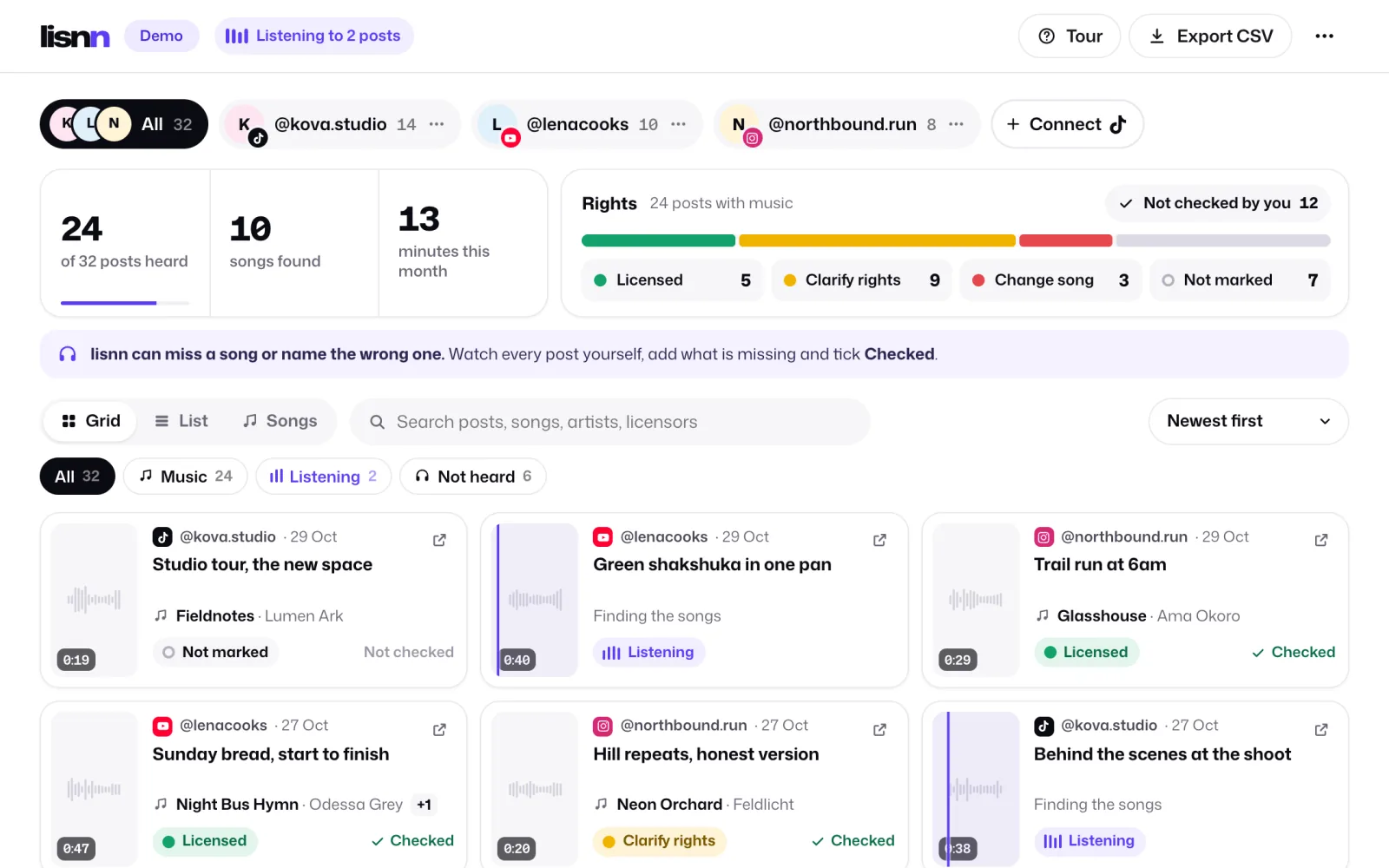Open the top-right more options menu
Viewport: 1389px width, 868px height.
pyautogui.click(x=1324, y=36)
